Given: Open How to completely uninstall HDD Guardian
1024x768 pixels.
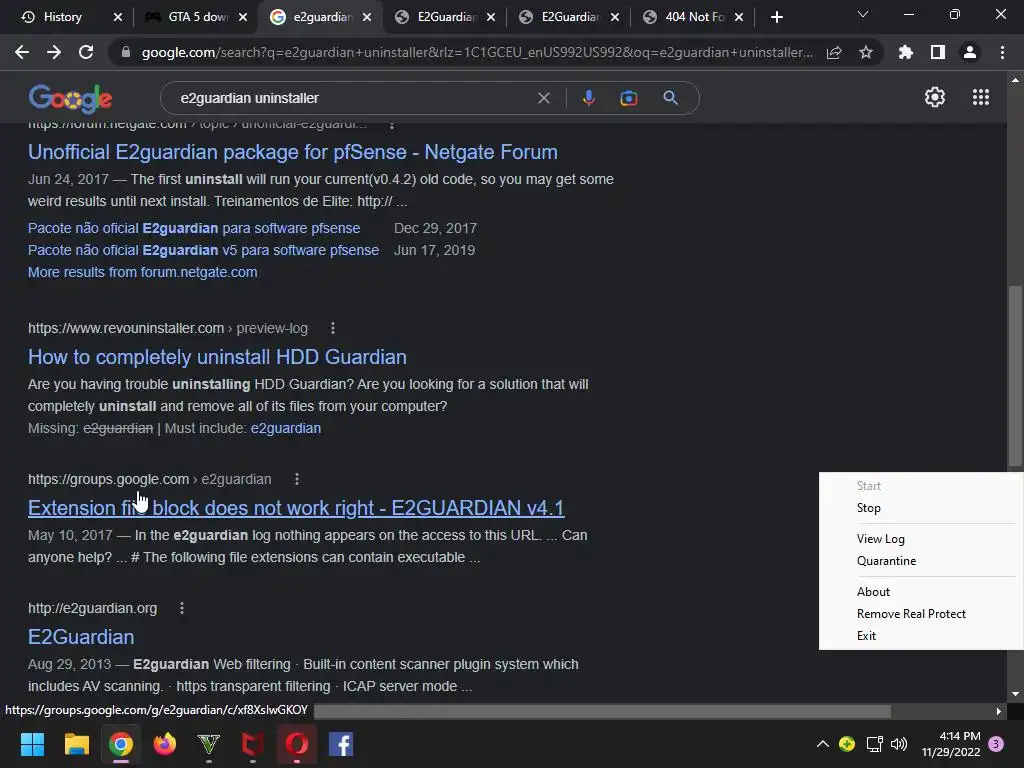Looking at the screenshot, I should point(217,357).
